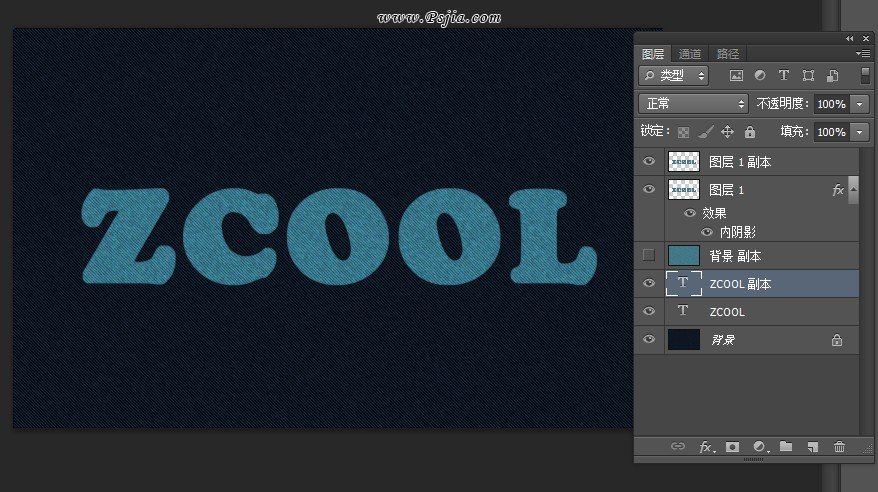Click the 内阴影 effect label
The width and height of the screenshot is (878, 492).
coord(738,232)
